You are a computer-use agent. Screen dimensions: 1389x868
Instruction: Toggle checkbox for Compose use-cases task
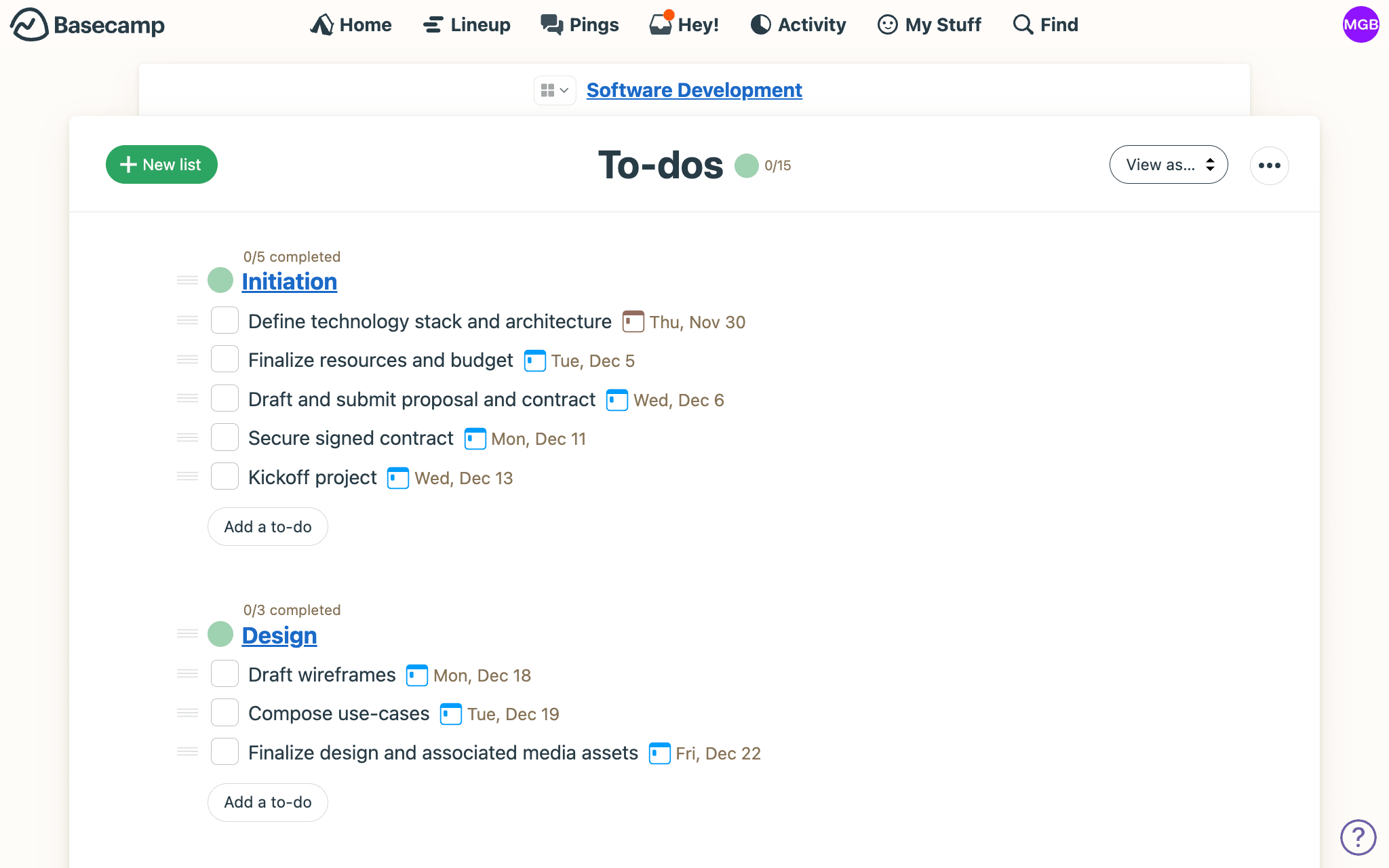coord(224,714)
